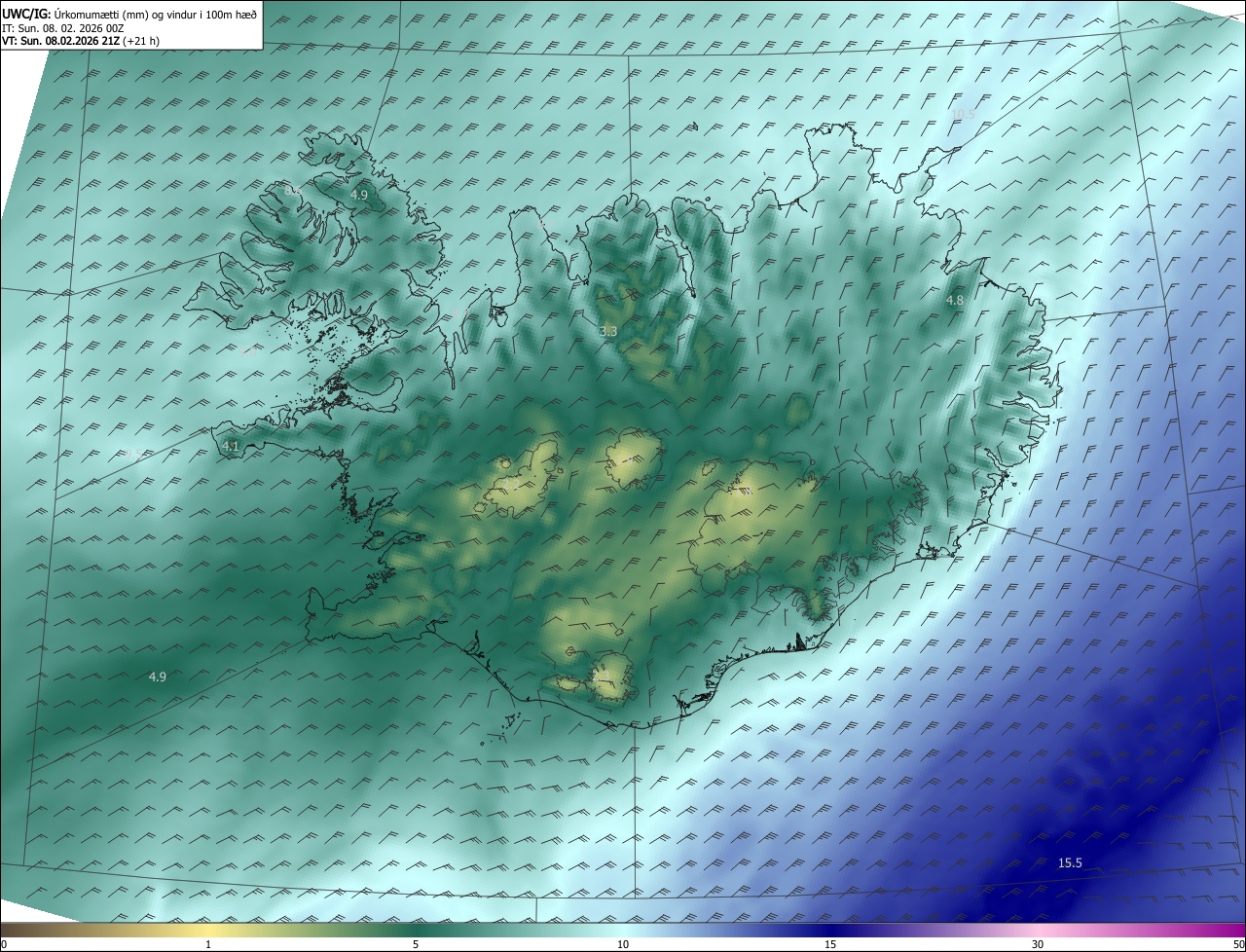Image resolution: width=1246 pixels, height=952 pixels.
Task: Click the '30' tick on the color scale
Action: [x=1038, y=944]
